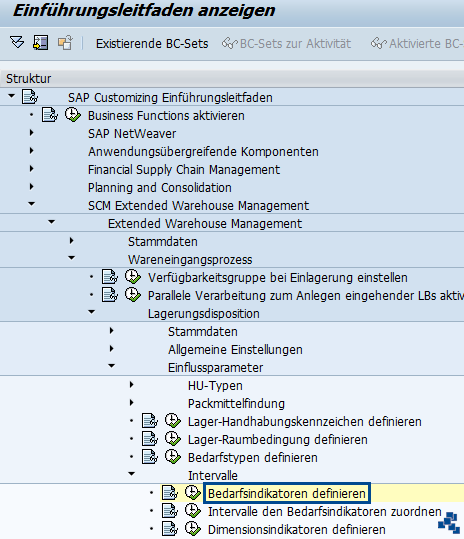The height and width of the screenshot is (539, 464).
Task: Expand Financial Supply Chain Management node
Action: coord(32,168)
